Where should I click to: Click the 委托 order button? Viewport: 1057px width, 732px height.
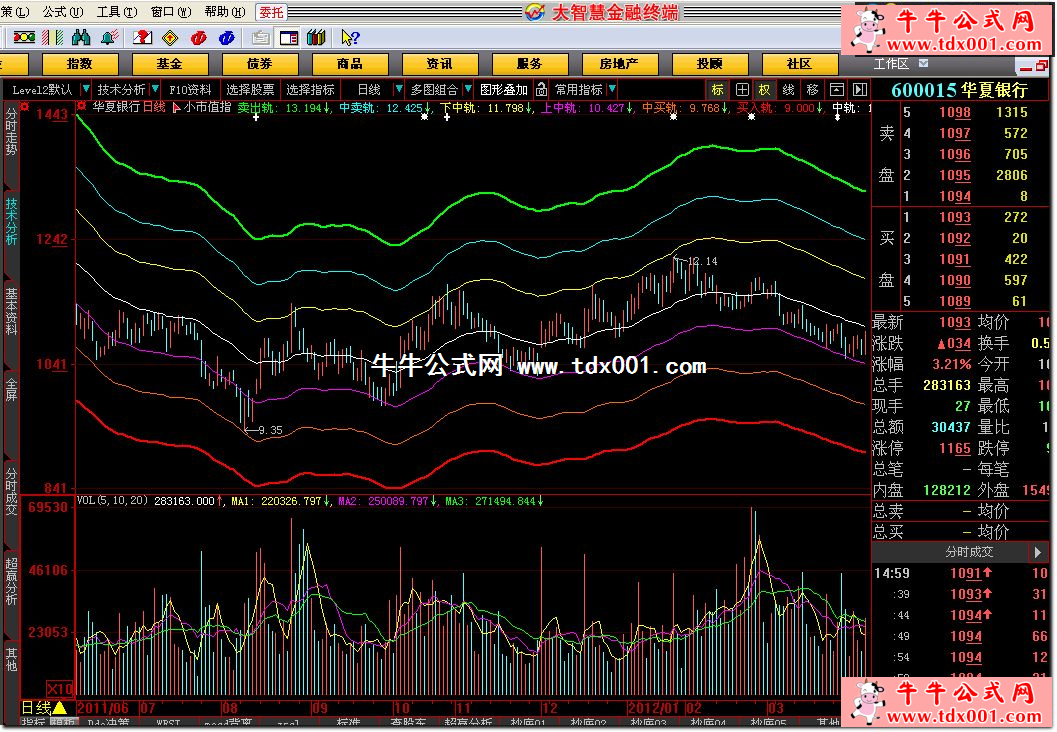click(272, 11)
